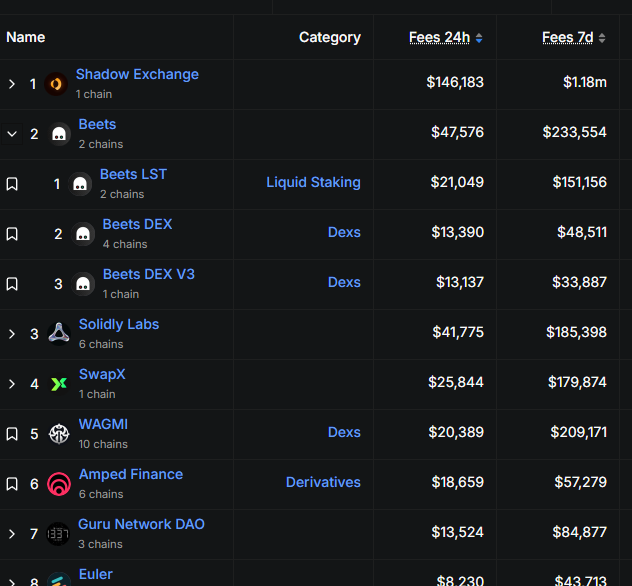Expand the Solidly Labs row
632x586 pixels.
(x=12, y=334)
